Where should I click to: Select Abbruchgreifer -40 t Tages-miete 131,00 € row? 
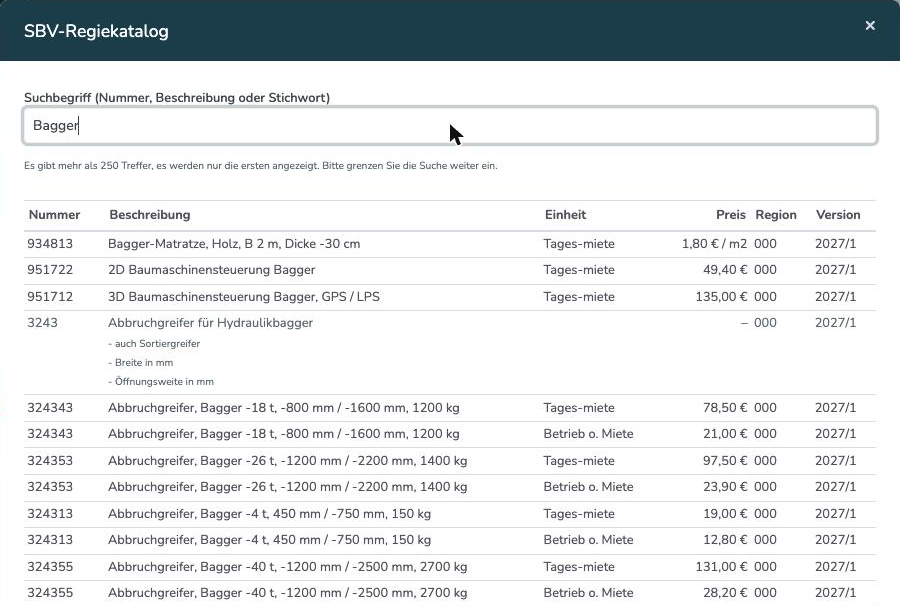(x=450, y=567)
